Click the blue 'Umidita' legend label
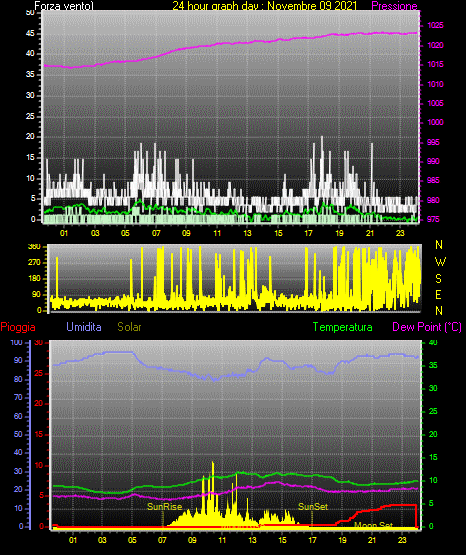The height and width of the screenshot is (555, 466). [x=84, y=327]
